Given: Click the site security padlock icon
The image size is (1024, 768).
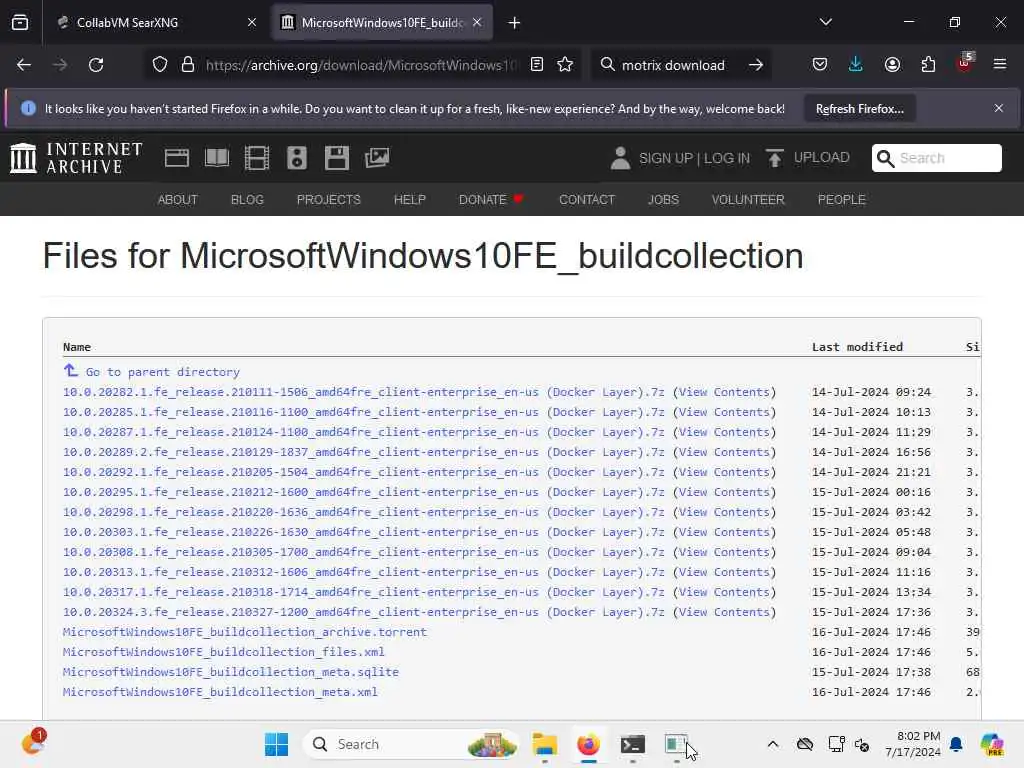Looking at the screenshot, I should 188,65.
